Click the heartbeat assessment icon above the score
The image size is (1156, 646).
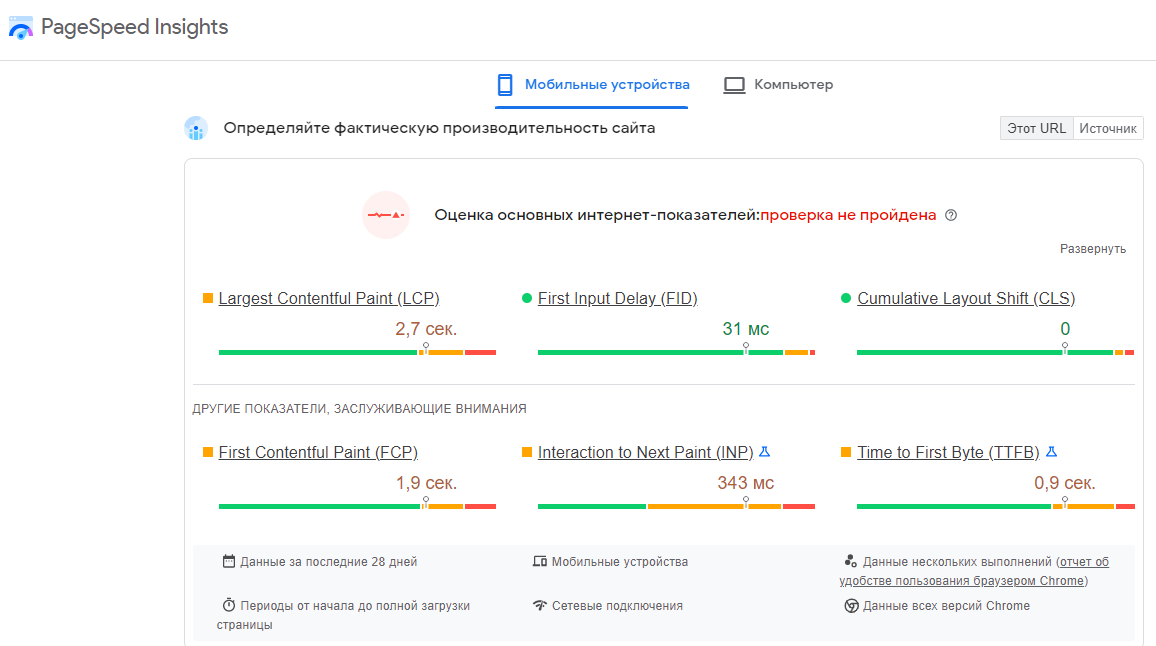[386, 215]
